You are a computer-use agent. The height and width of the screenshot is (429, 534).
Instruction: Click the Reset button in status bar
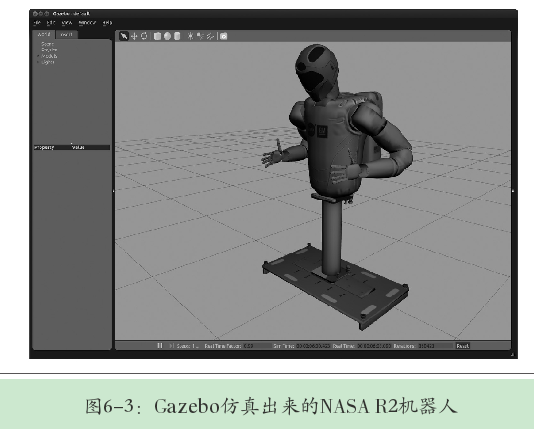click(462, 346)
